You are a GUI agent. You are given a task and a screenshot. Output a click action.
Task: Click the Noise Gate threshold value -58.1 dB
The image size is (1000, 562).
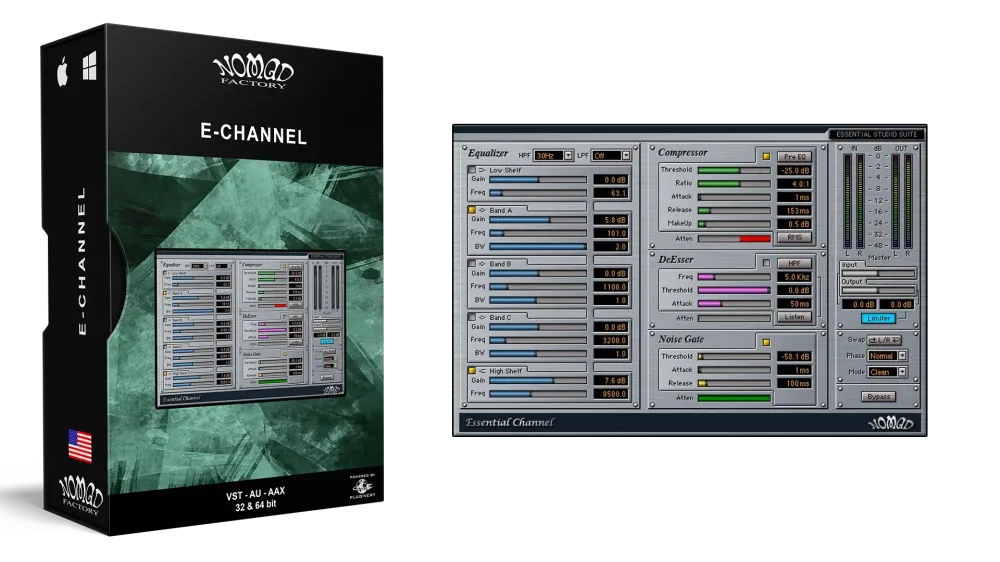click(x=795, y=357)
